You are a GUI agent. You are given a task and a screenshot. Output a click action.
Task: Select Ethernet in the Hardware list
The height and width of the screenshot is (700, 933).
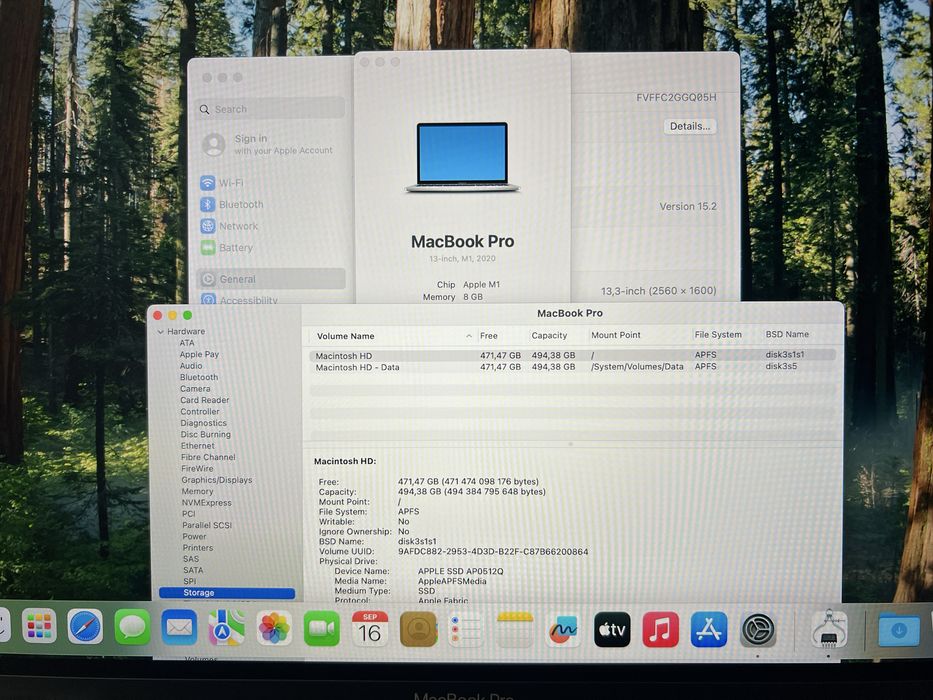click(x=198, y=446)
